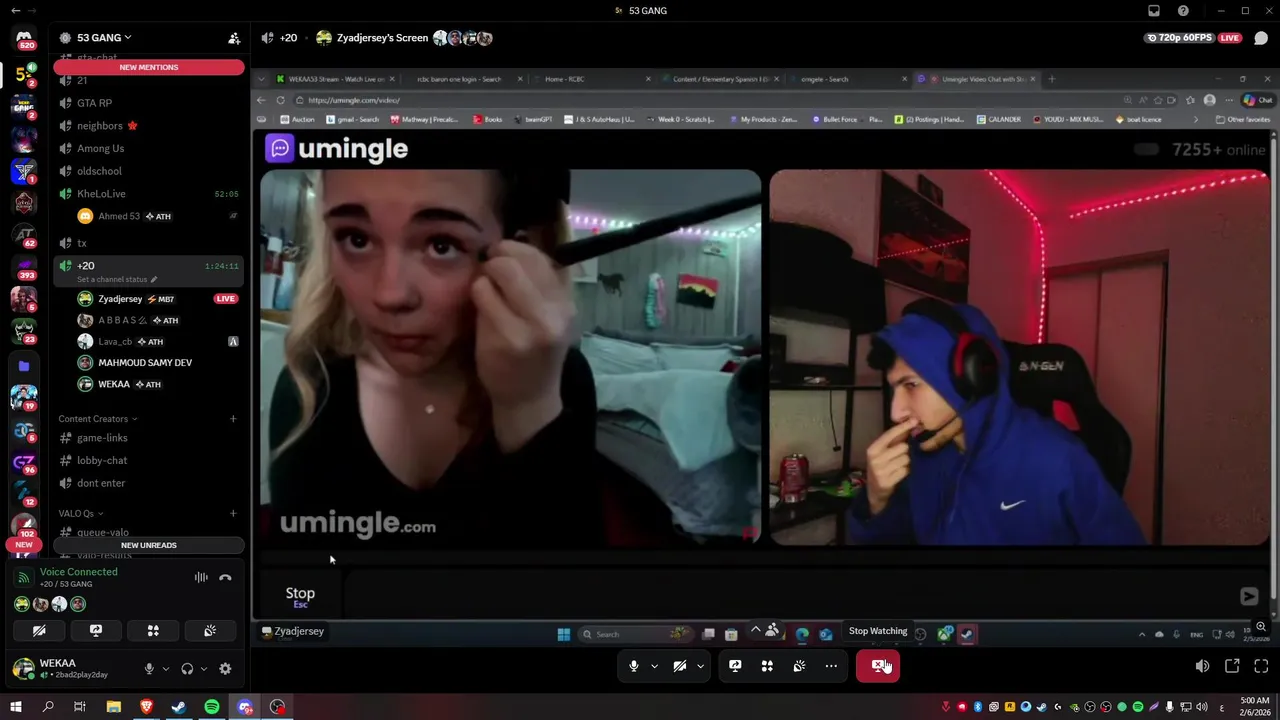The image size is (1280, 720).
Task: Click invite members icon beside server name
Action: coord(234,38)
